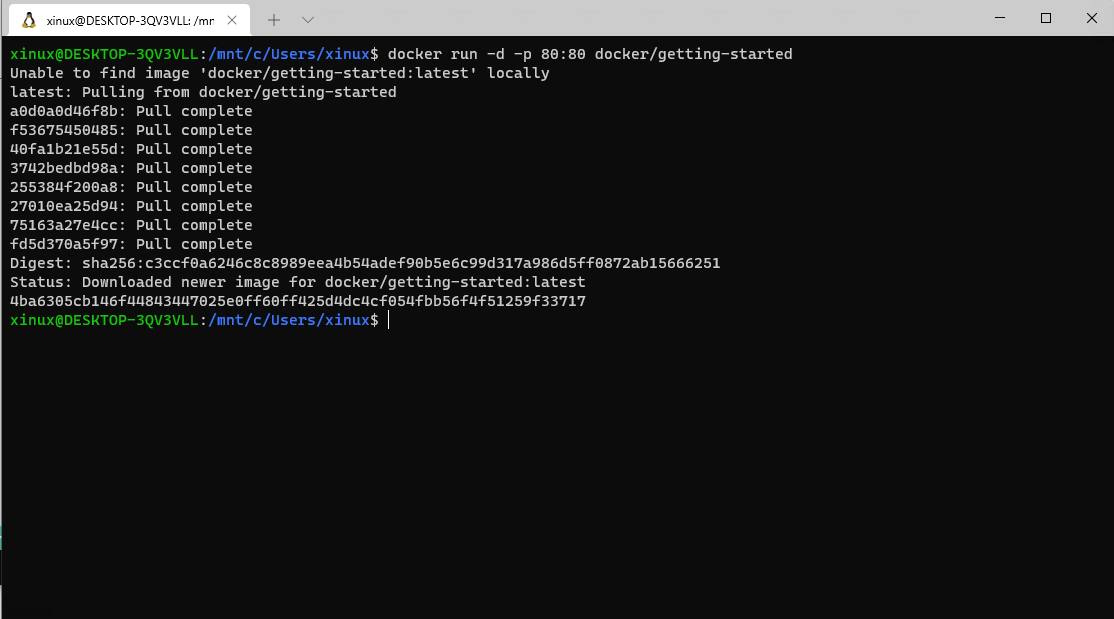Viewport: 1114px width, 619px height.
Task: Close the terminal window
Action: (1091, 18)
